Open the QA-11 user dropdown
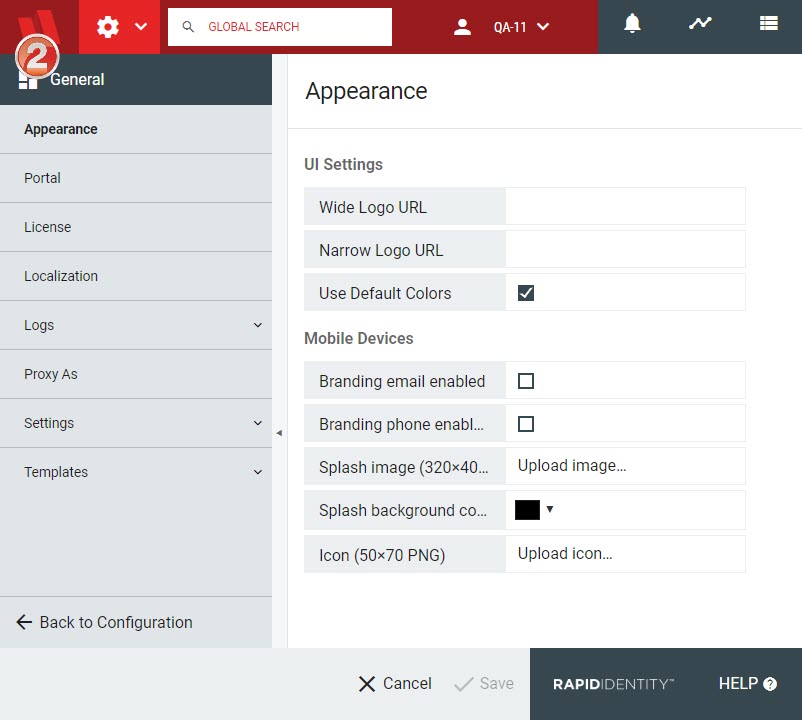The width and height of the screenshot is (802, 720). click(521, 27)
